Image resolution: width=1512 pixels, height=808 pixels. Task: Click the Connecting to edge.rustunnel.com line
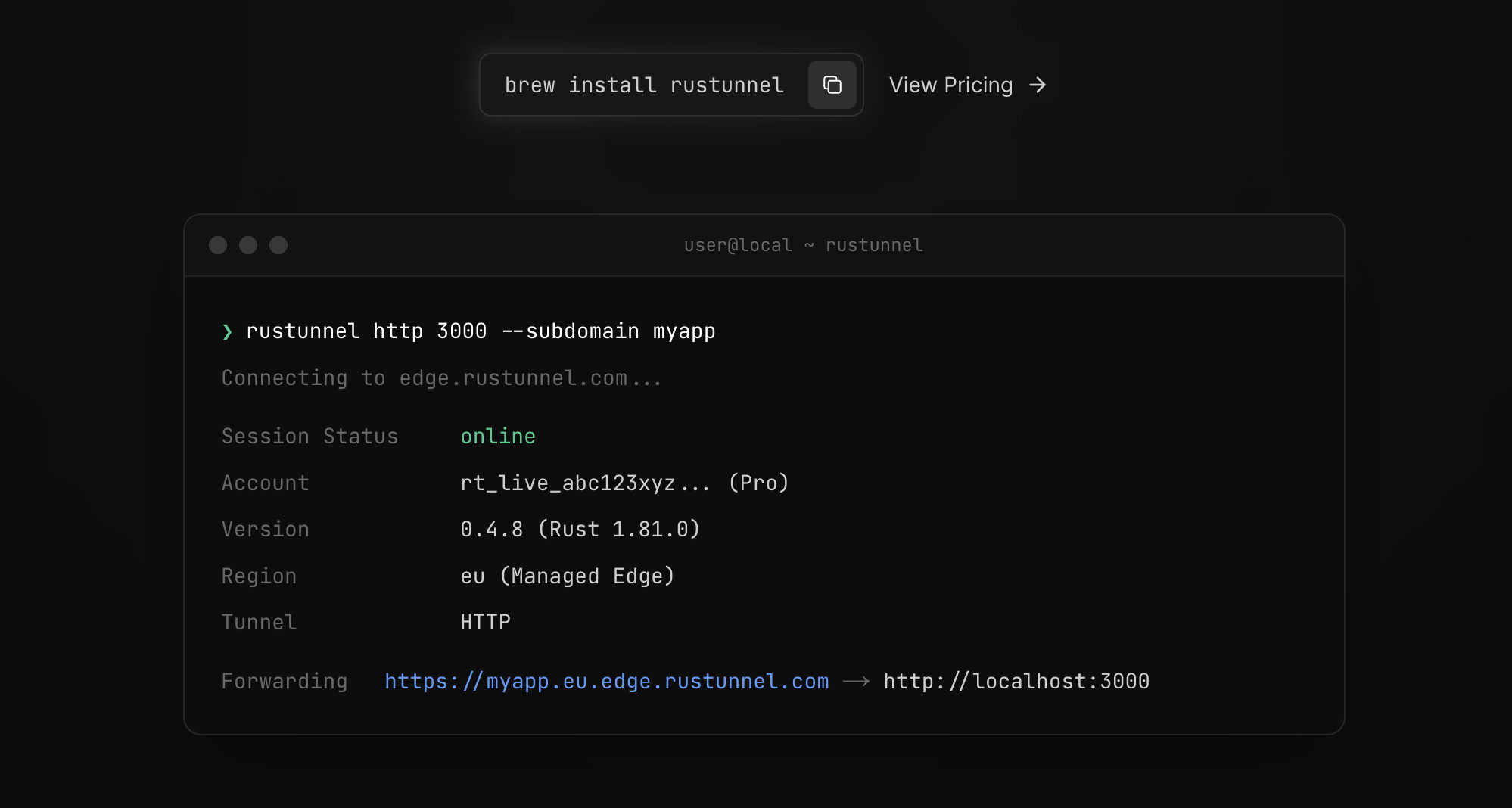point(441,378)
